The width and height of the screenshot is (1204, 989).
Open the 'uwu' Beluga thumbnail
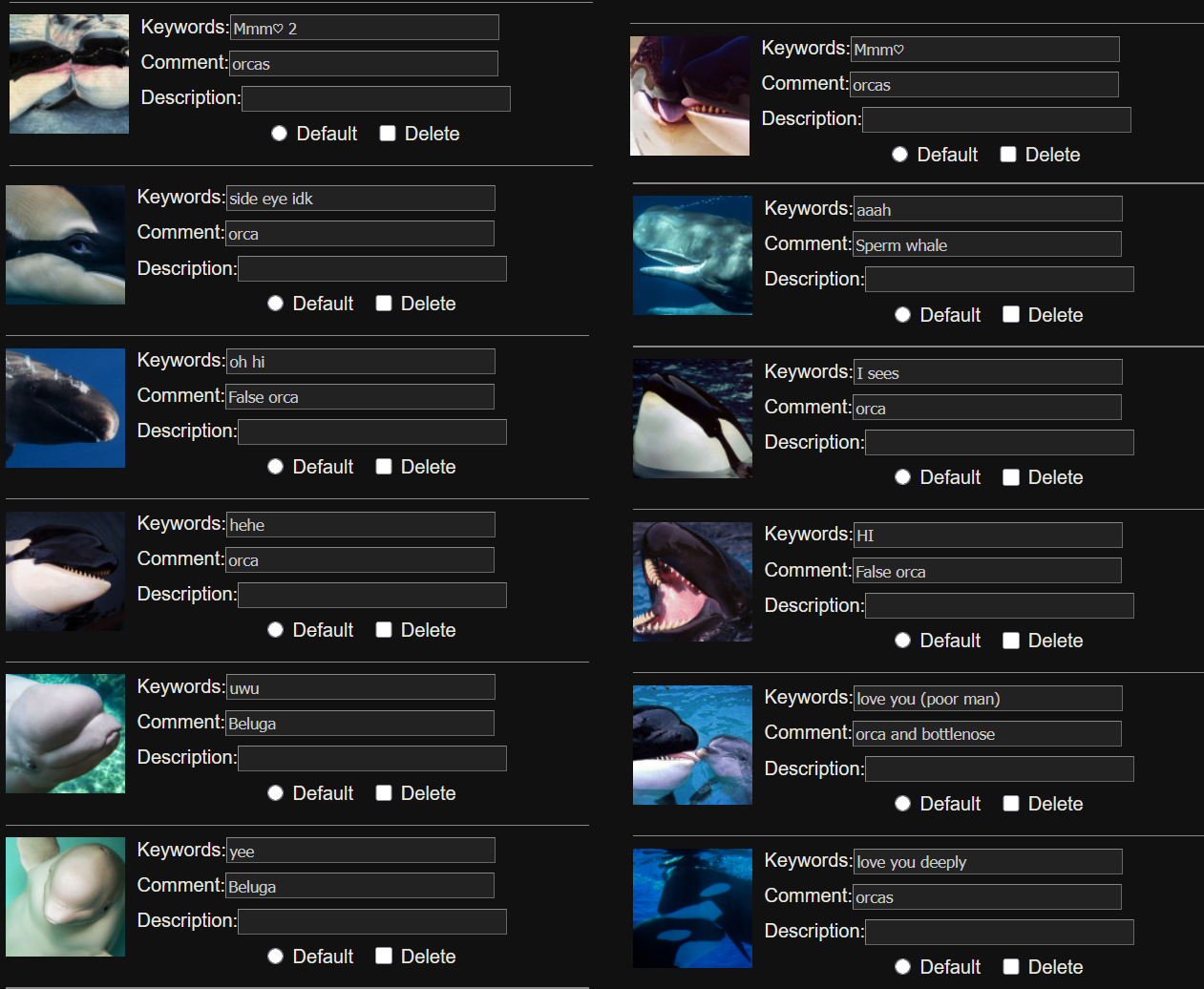[x=65, y=734]
